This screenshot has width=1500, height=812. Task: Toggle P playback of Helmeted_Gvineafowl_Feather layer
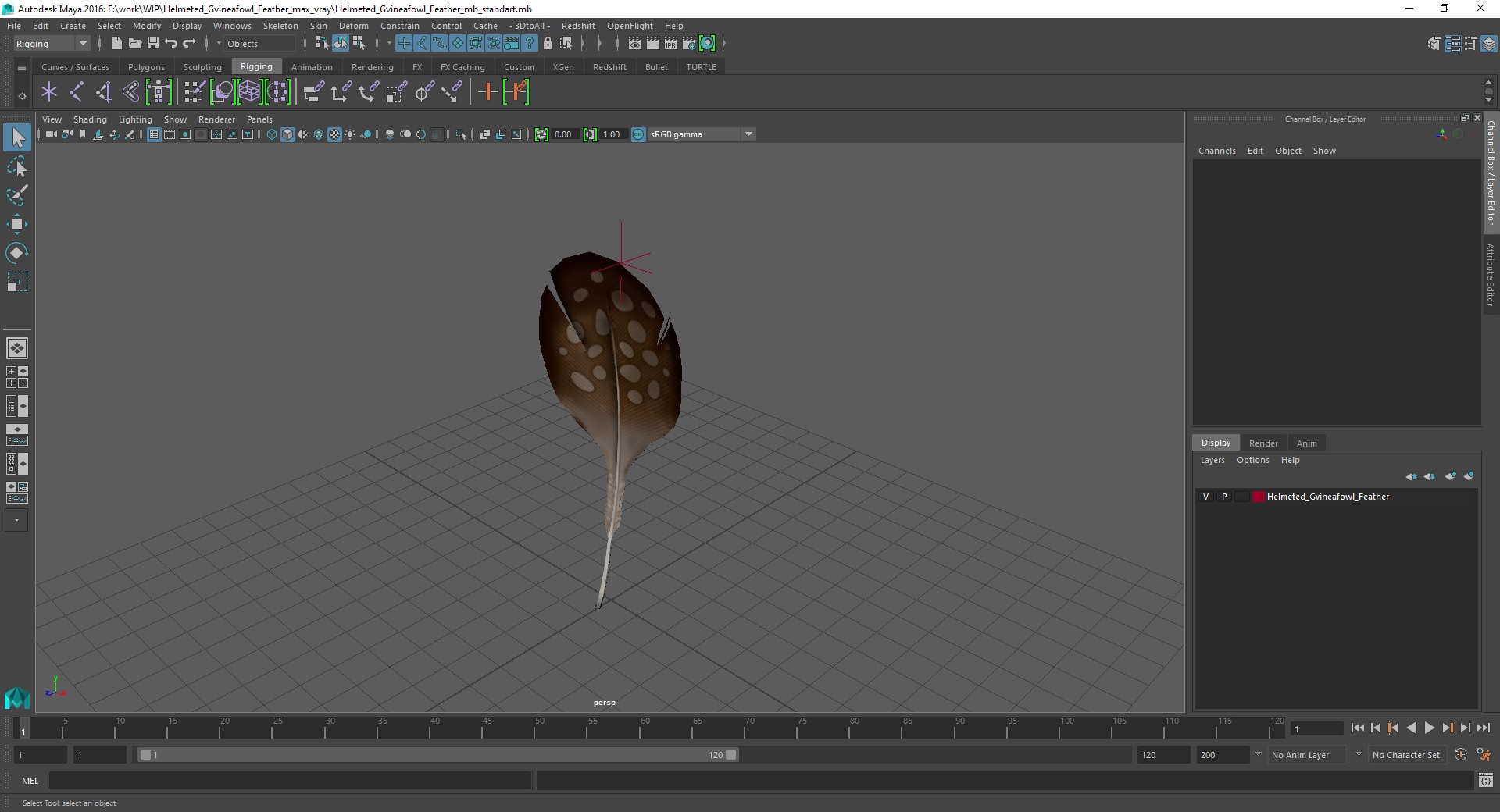1224,497
